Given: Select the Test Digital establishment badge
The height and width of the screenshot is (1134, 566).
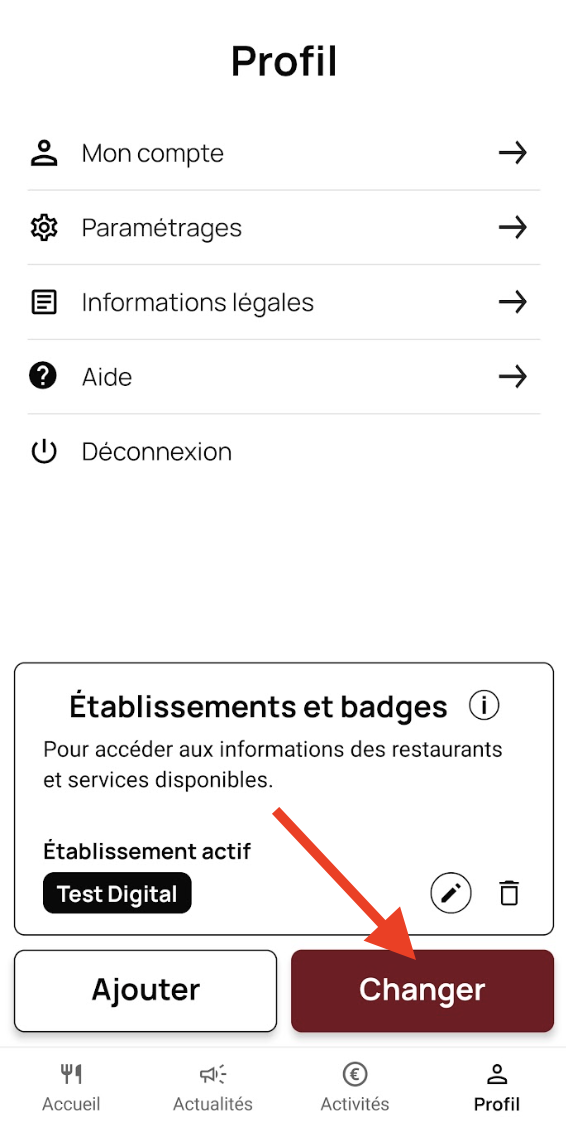Looking at the screenshot, I should 117,893.
